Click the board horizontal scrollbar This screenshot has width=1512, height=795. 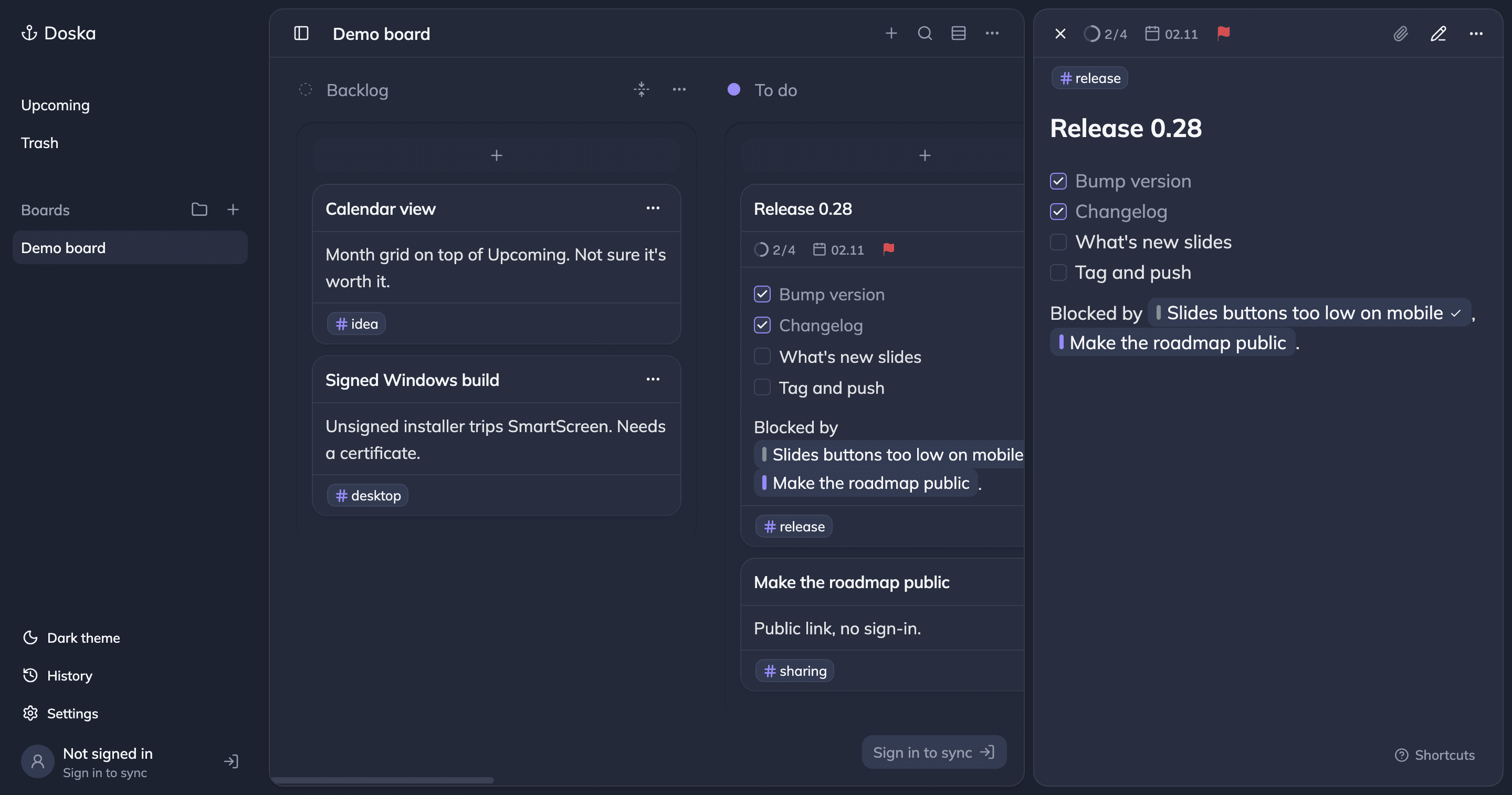click(x=383, y=780)
